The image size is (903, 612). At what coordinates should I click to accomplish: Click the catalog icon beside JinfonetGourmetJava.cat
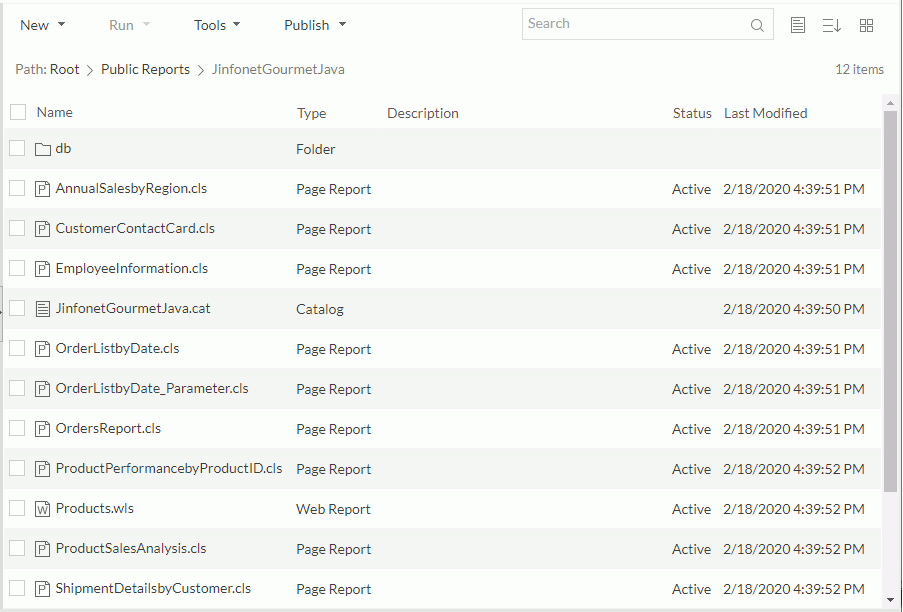click(42, 308)
